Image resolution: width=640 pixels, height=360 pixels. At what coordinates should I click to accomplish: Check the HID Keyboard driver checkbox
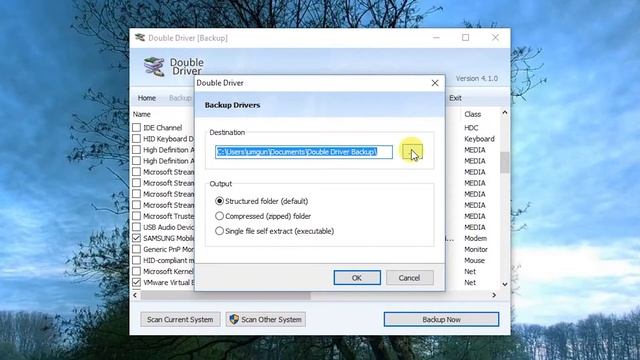[x=136, y=139]
